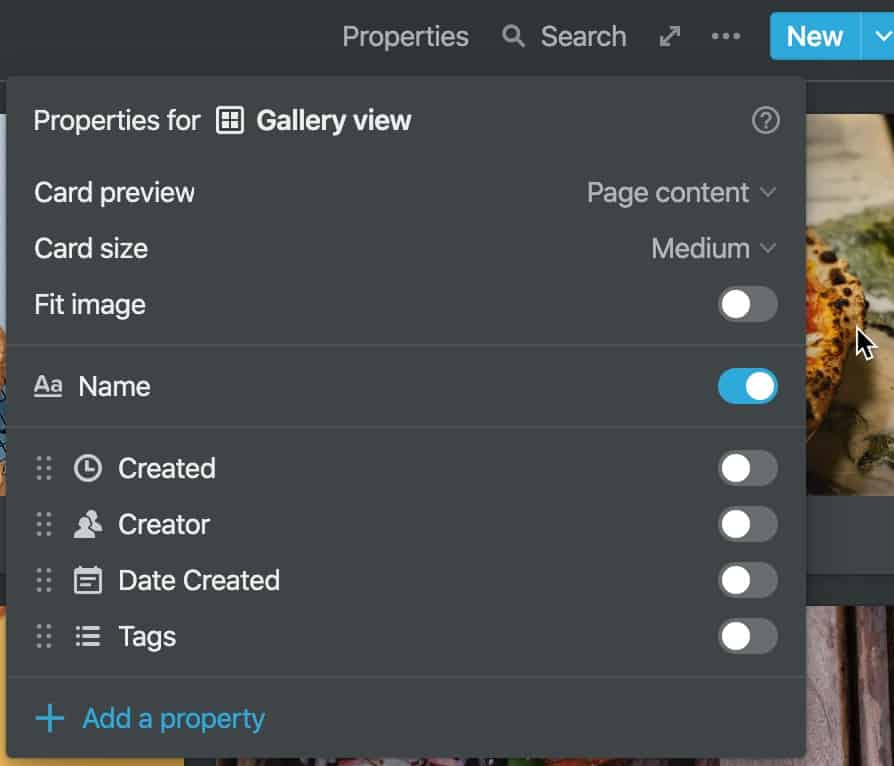This screenshot has width=894, height=766.
Task: Open the three-dot more options menu
Action: tap(726, 37)
